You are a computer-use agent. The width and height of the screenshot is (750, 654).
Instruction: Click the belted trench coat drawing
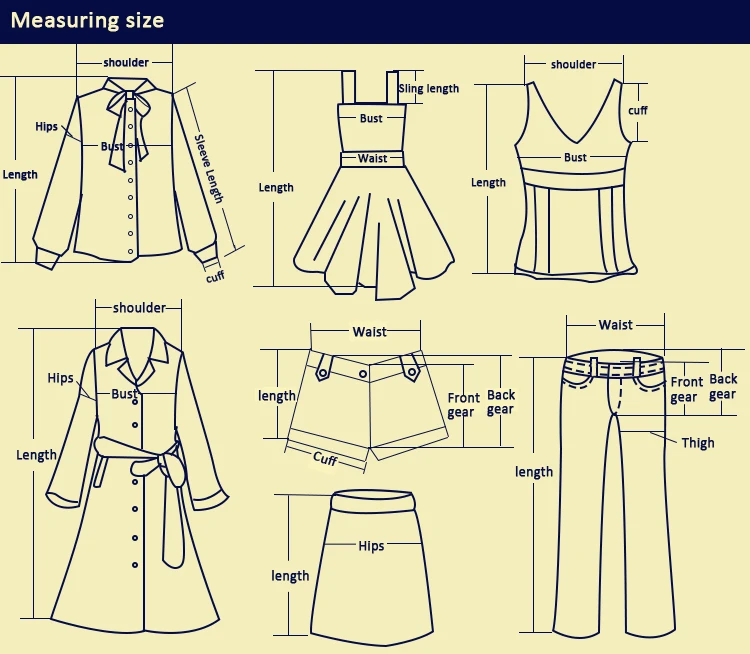coord(137,481)
